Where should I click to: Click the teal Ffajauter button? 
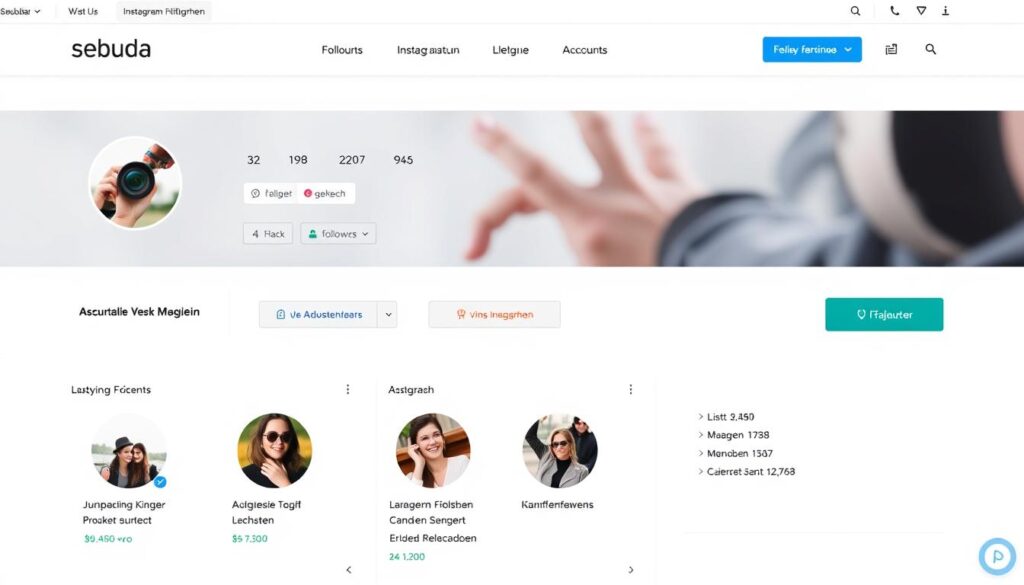point(884,313)
